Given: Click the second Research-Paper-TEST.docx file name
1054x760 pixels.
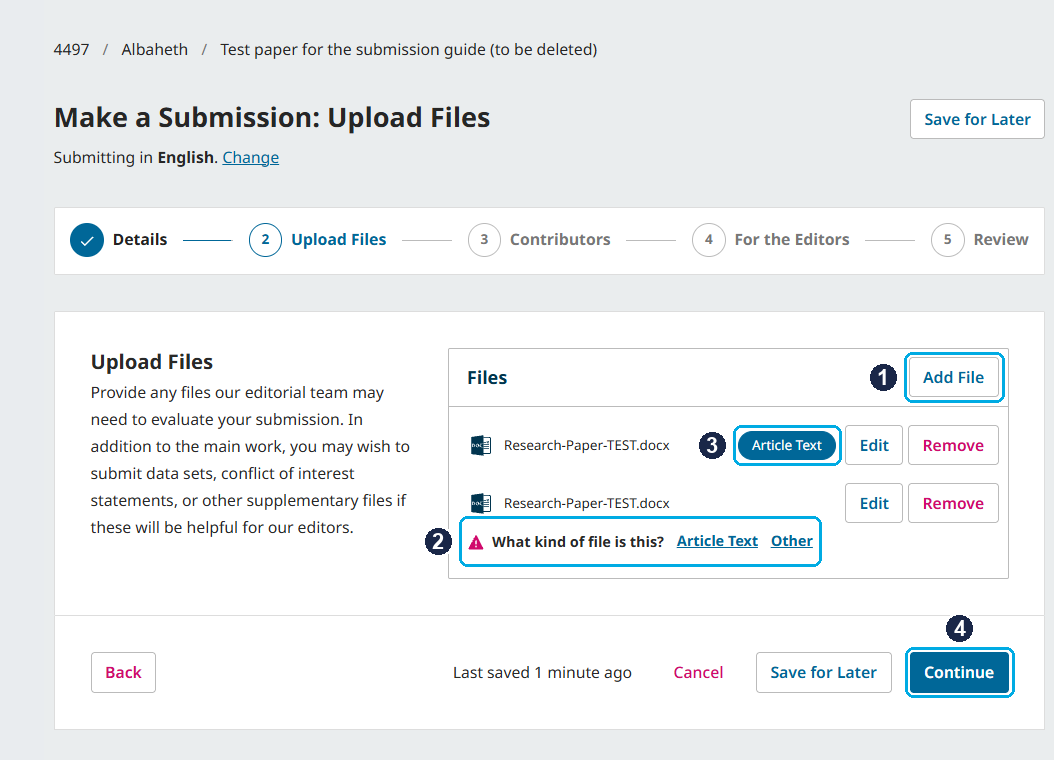Looking at the screenshot, I should 587,503.
